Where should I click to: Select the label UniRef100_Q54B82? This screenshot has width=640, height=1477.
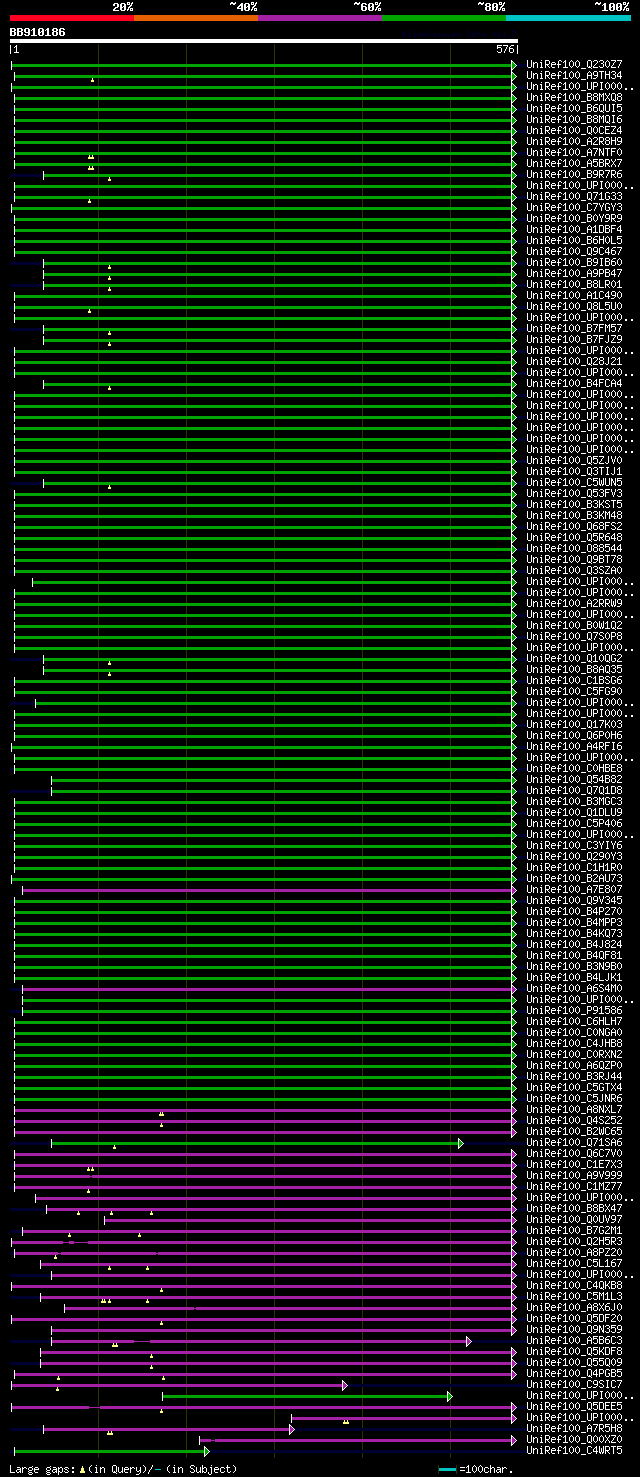(x=574, y=779)
